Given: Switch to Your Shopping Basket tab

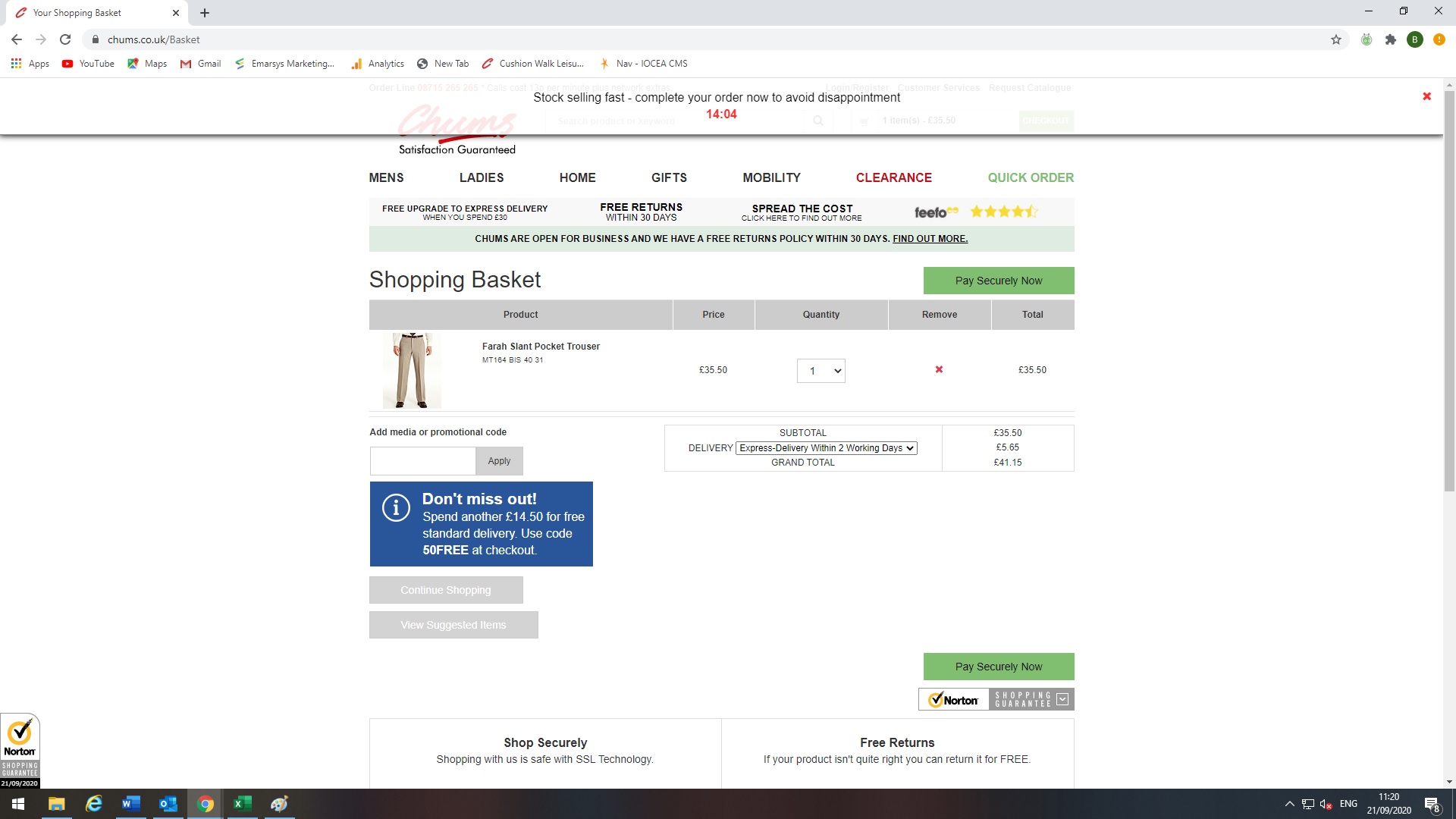Looking at the screenshot, I should (x=96, y=13).
